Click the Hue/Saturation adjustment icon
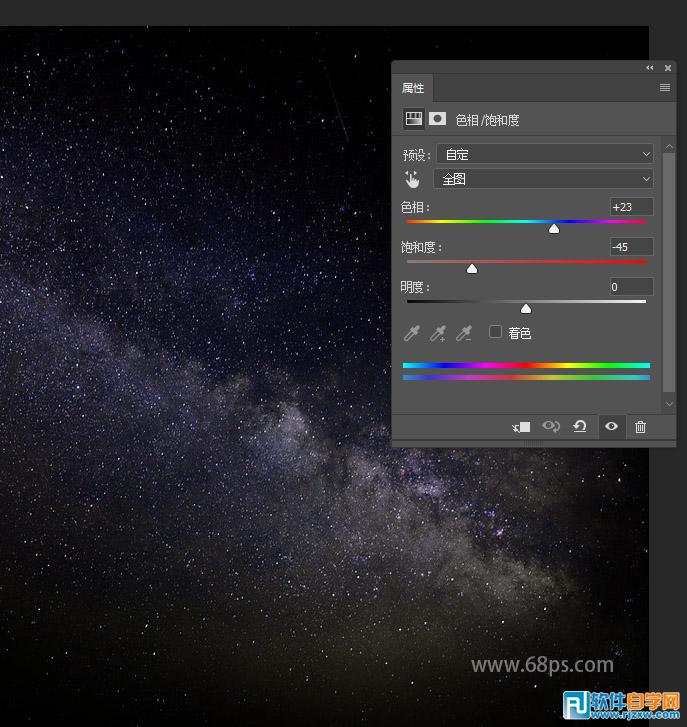Image resolution: width=687 pixels, height=727 pixels. 413,119
